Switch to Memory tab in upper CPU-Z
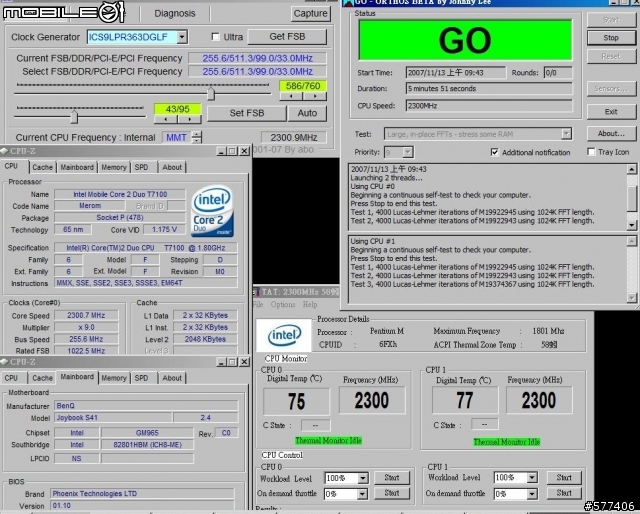Image resolution: width=640 pixels, height=514 pixels. pyautogui.click(x=114, y=167)
